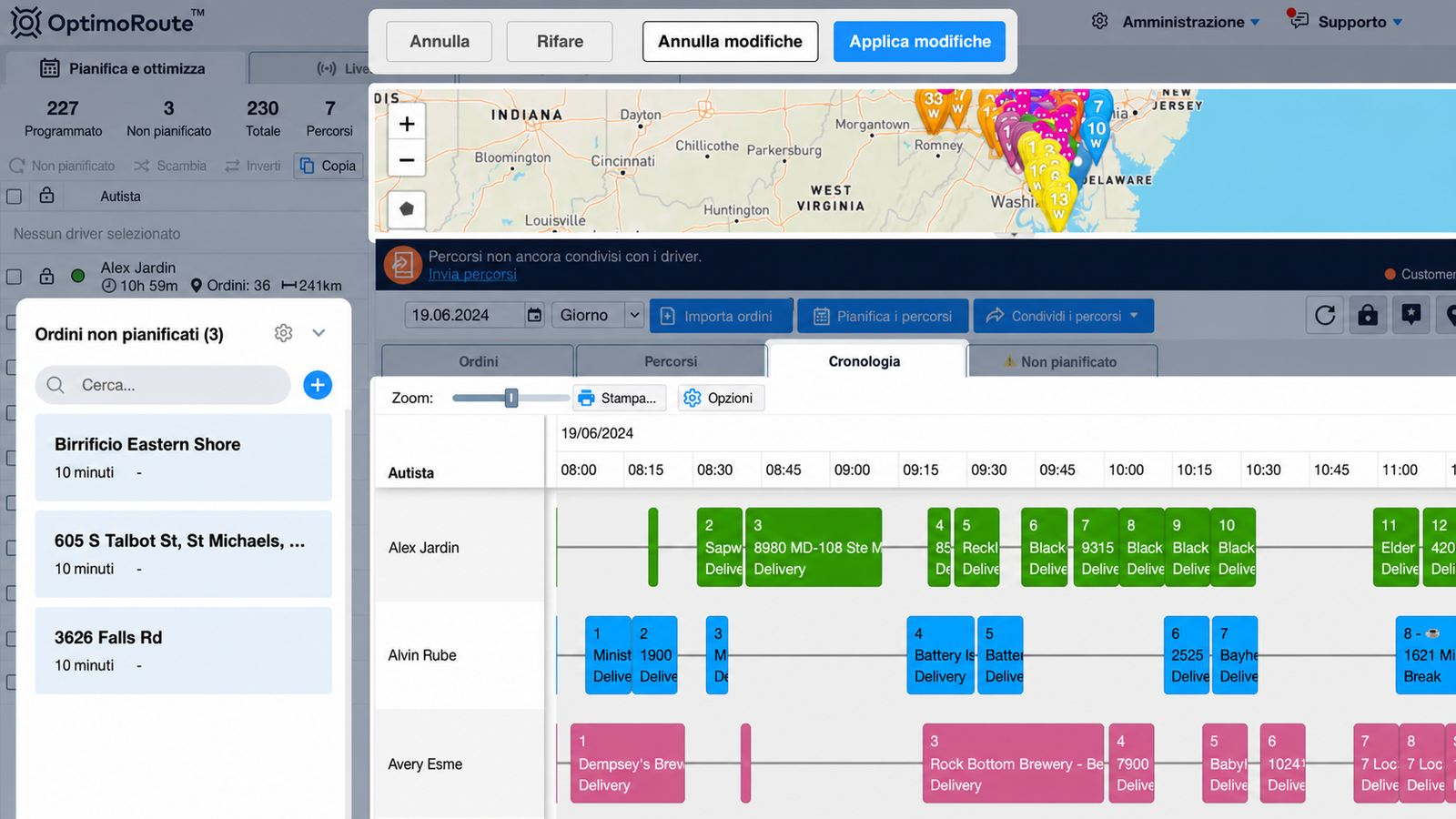Image resolution: width=1456 pixels, height=819 pixels.
Task: Click the Non pianificato unschedule toolbar button
Action: [x=63, y=166]
